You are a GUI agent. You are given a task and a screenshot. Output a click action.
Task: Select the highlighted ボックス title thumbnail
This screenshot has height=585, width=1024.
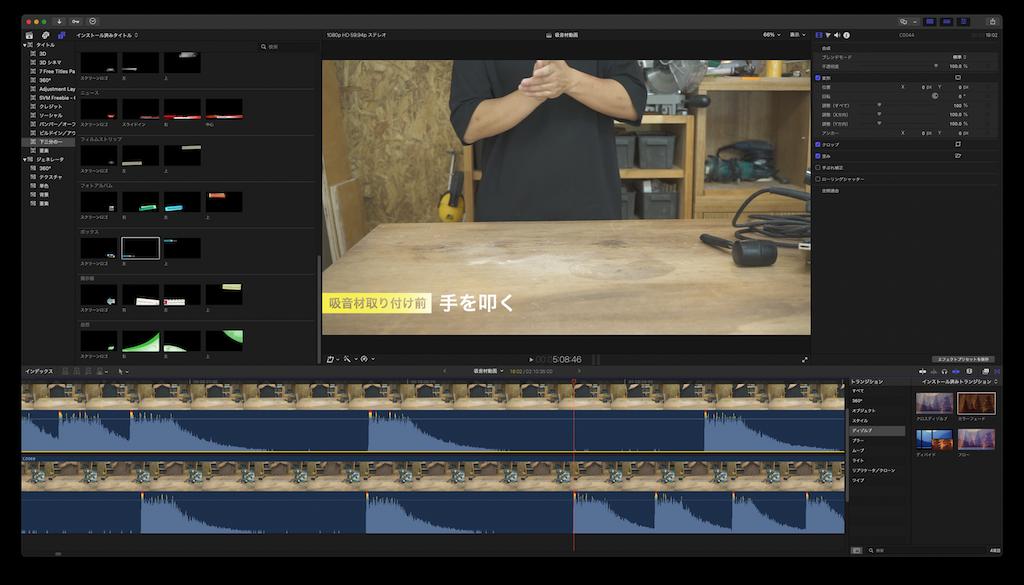click(140, 248)
